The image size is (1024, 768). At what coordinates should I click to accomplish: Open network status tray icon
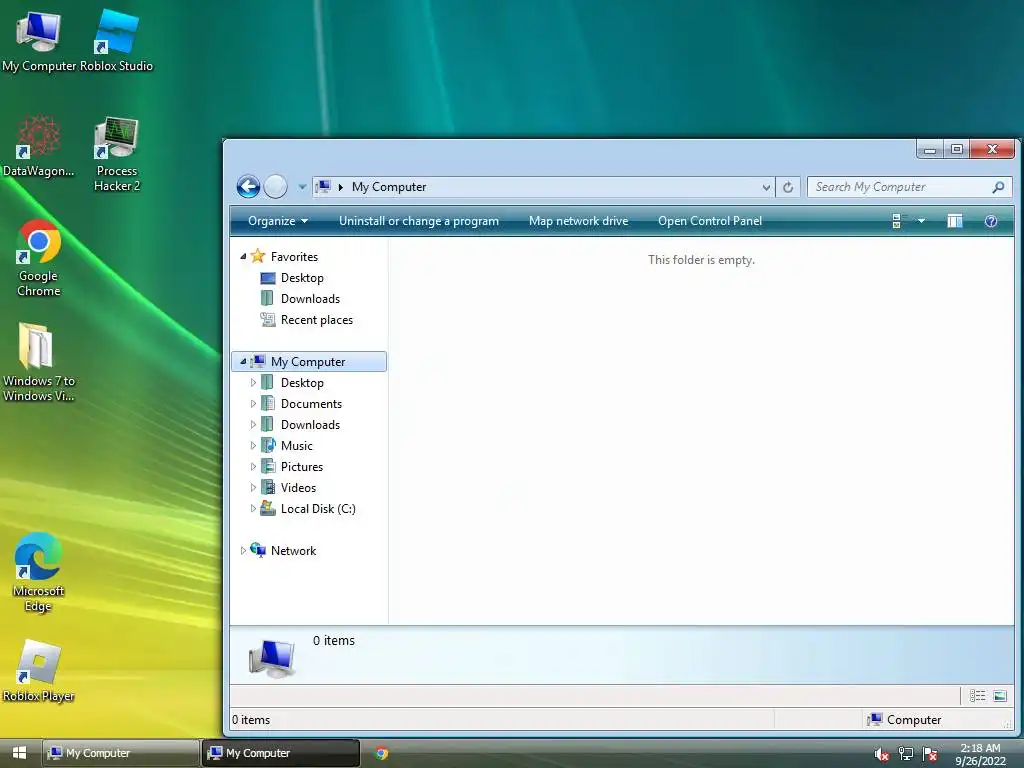coord(906,754)
